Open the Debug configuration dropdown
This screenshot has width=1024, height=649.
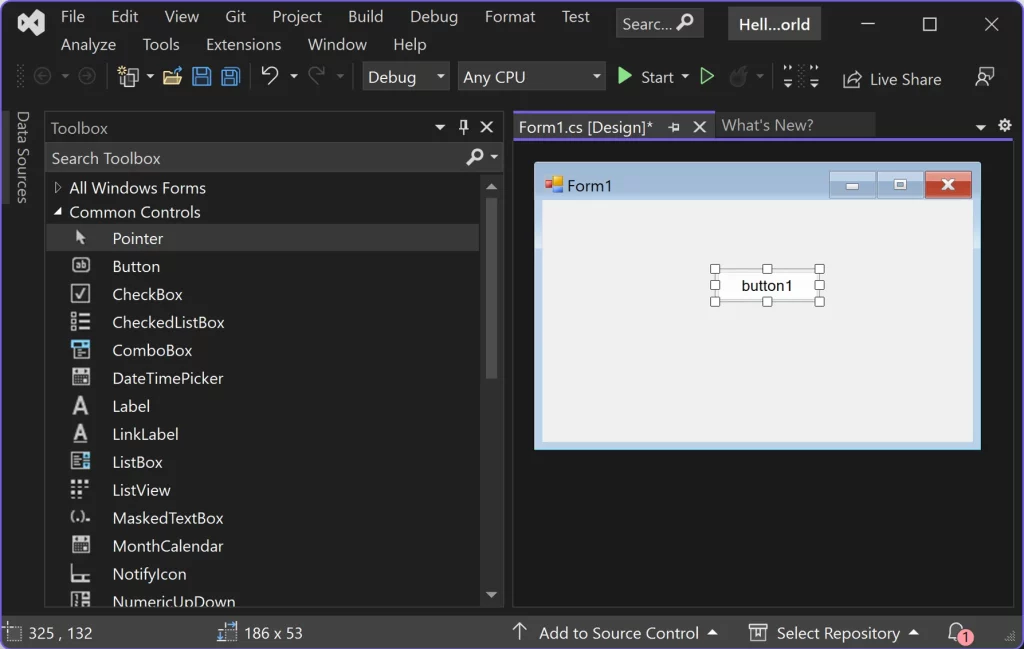point(406,77)
